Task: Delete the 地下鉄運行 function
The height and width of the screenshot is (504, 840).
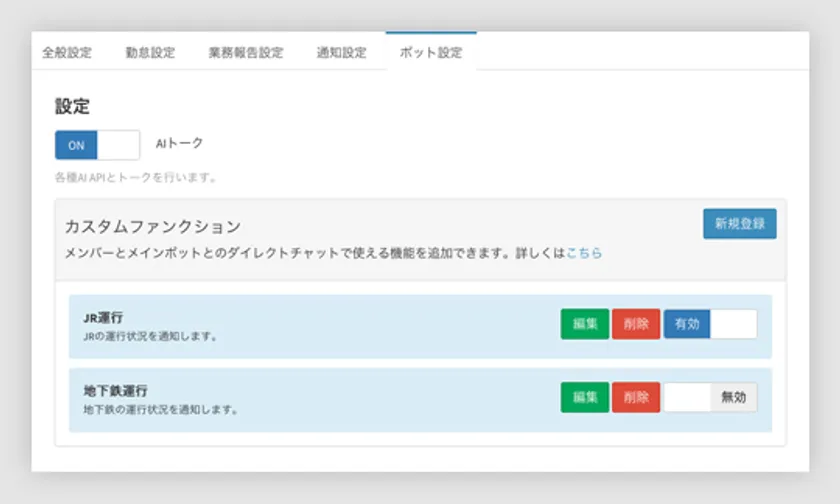Action: pyautogui.click(x=636, y=397)
